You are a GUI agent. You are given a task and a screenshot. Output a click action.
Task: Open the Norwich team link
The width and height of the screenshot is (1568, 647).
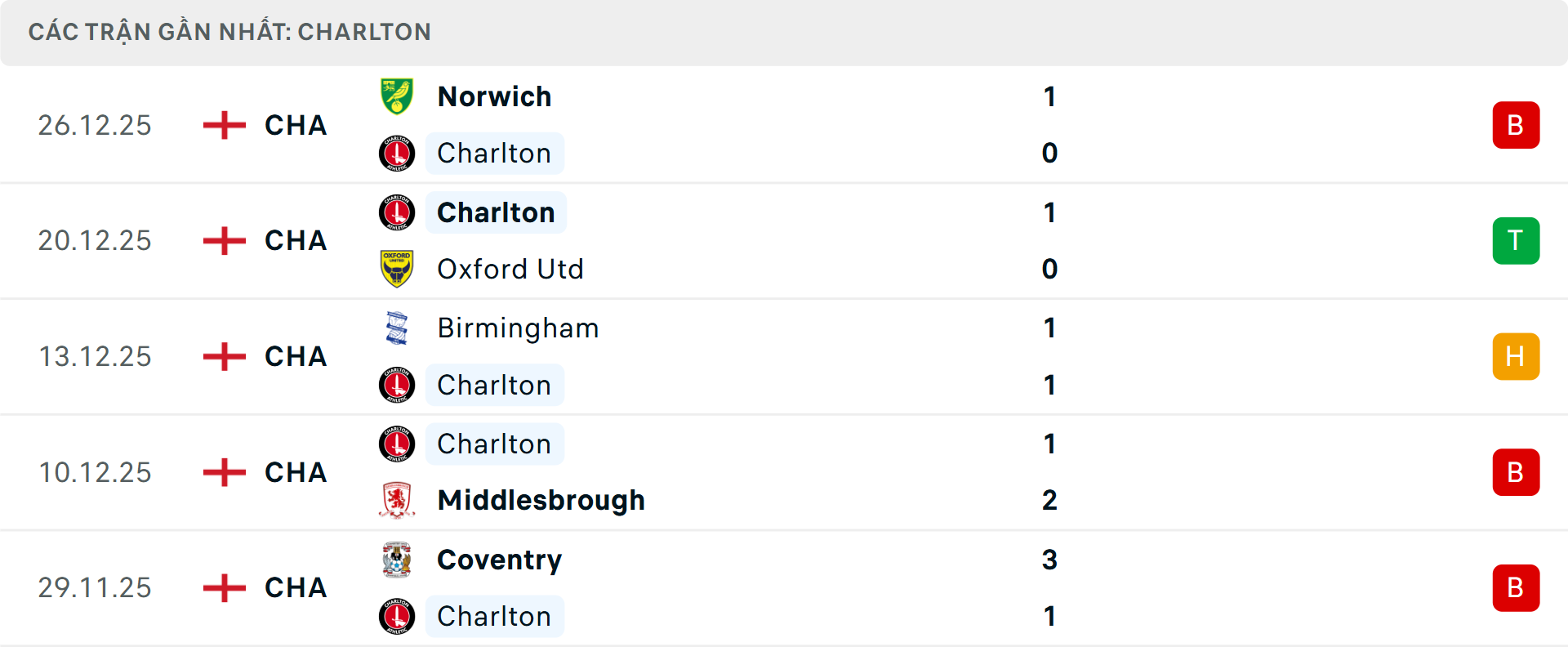pos(494,96)
